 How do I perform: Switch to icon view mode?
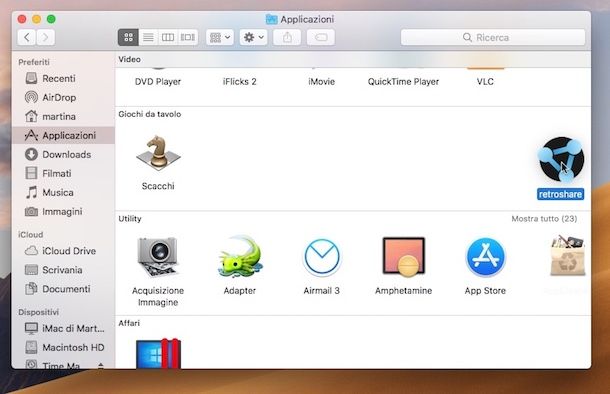(x=128, y=37)
